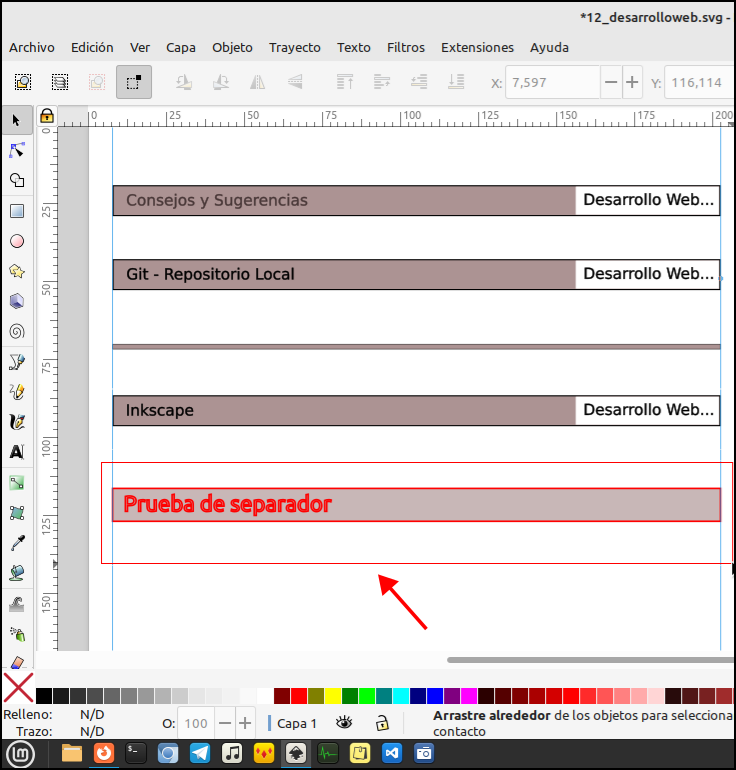The image size is (736, 770).
Task: Open the Capa menu
Action: 181,48
